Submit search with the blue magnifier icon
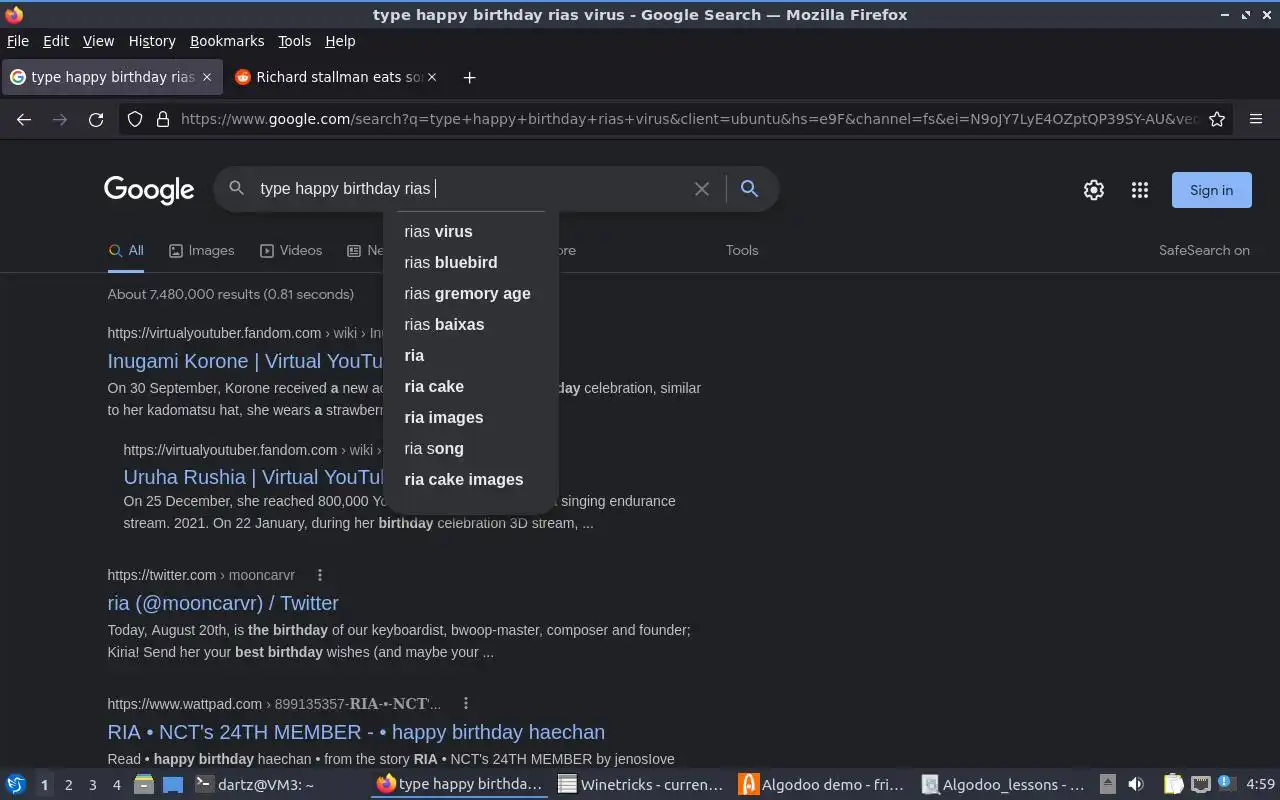This screenshot has width=1280, height=800. click(749, 188)
